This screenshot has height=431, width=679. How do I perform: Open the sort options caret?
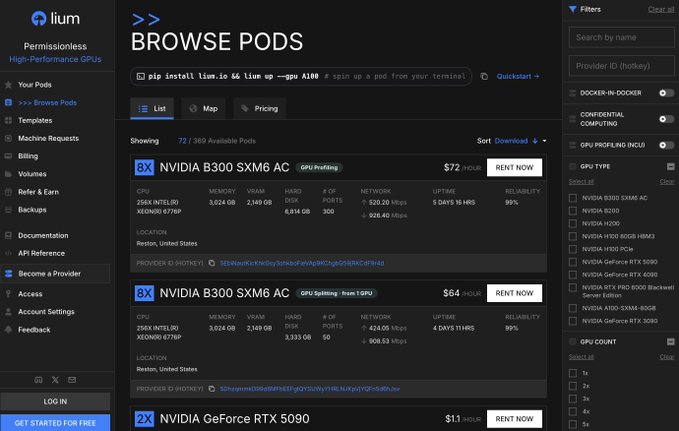(545, 141)
